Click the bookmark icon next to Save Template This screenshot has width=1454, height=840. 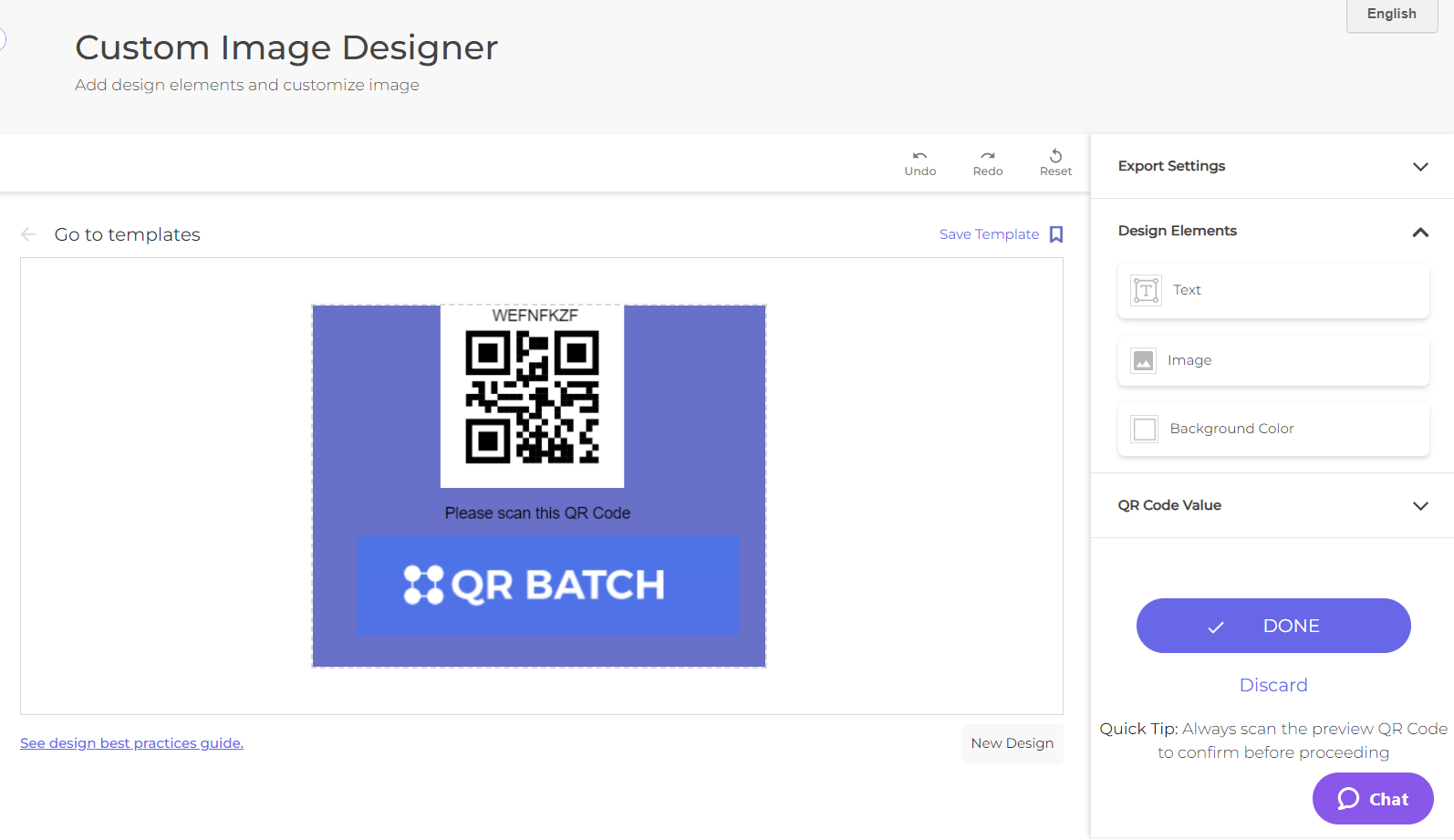click(1056, 234)
